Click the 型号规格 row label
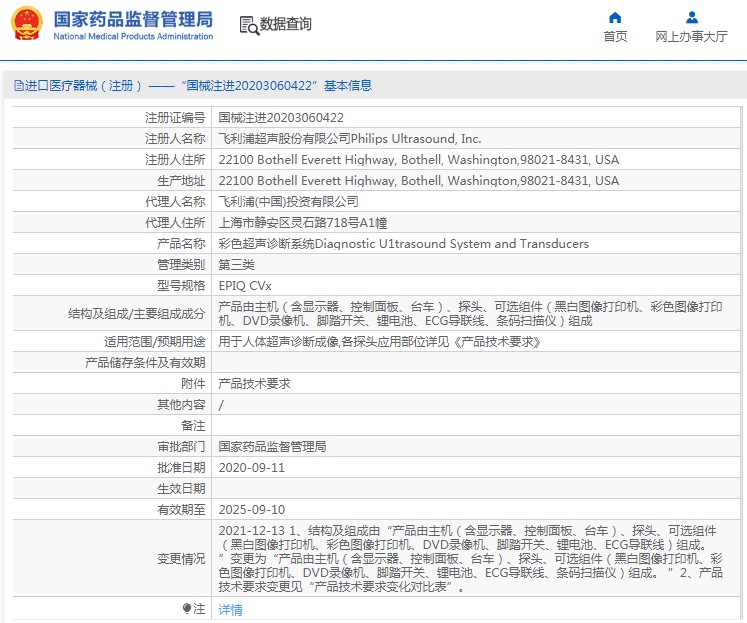747x623 pixels. tap(181, 286)
